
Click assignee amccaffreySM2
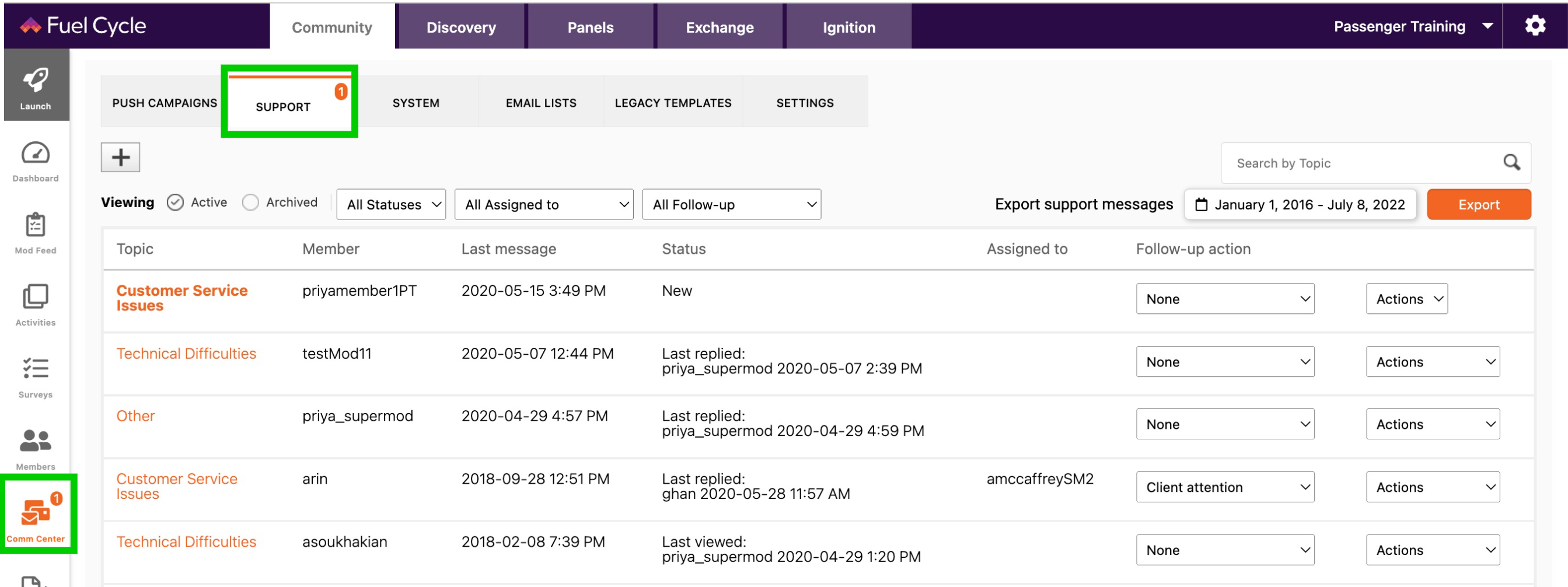(x=1040, y=478)
